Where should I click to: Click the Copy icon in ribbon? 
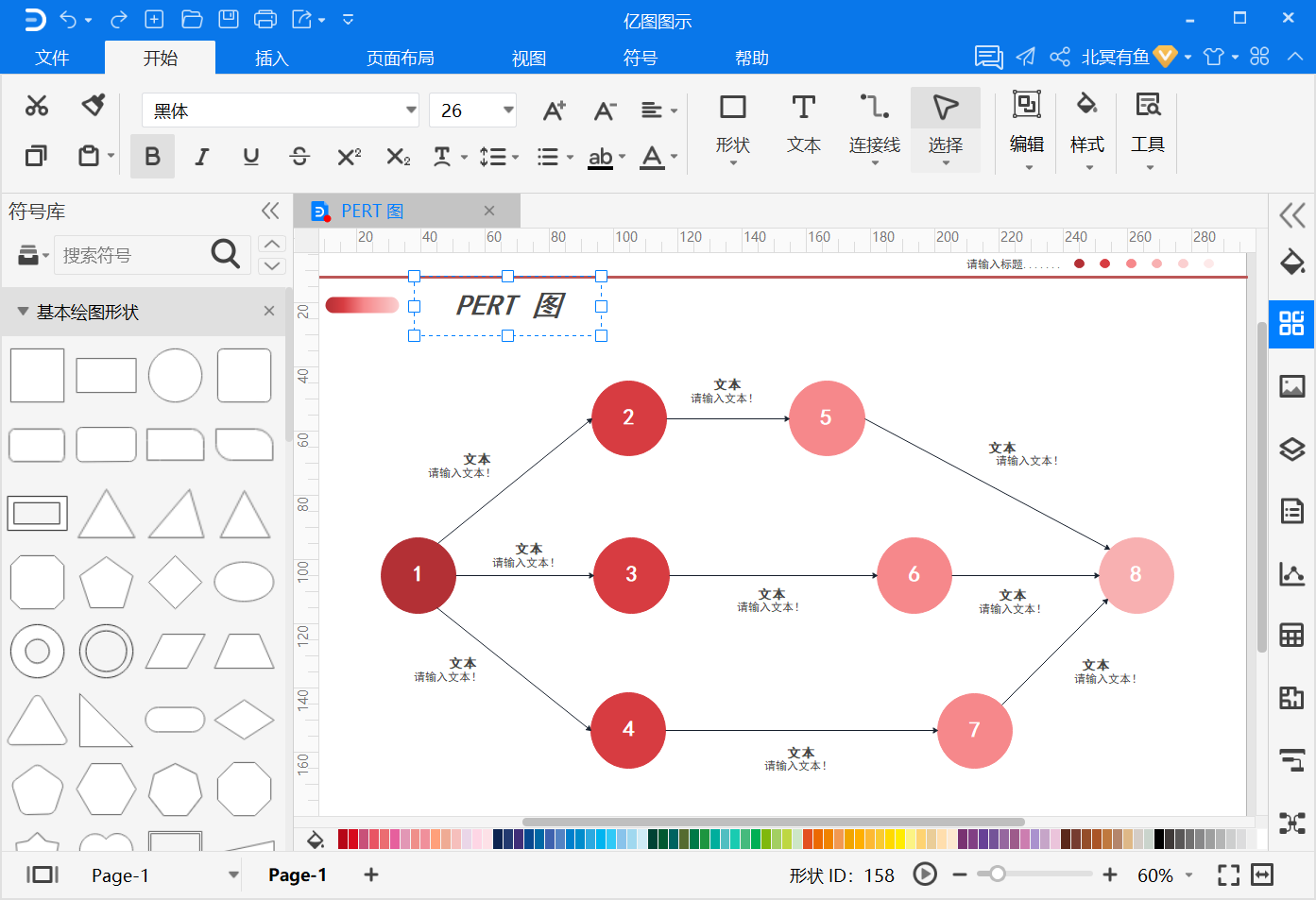36,156
